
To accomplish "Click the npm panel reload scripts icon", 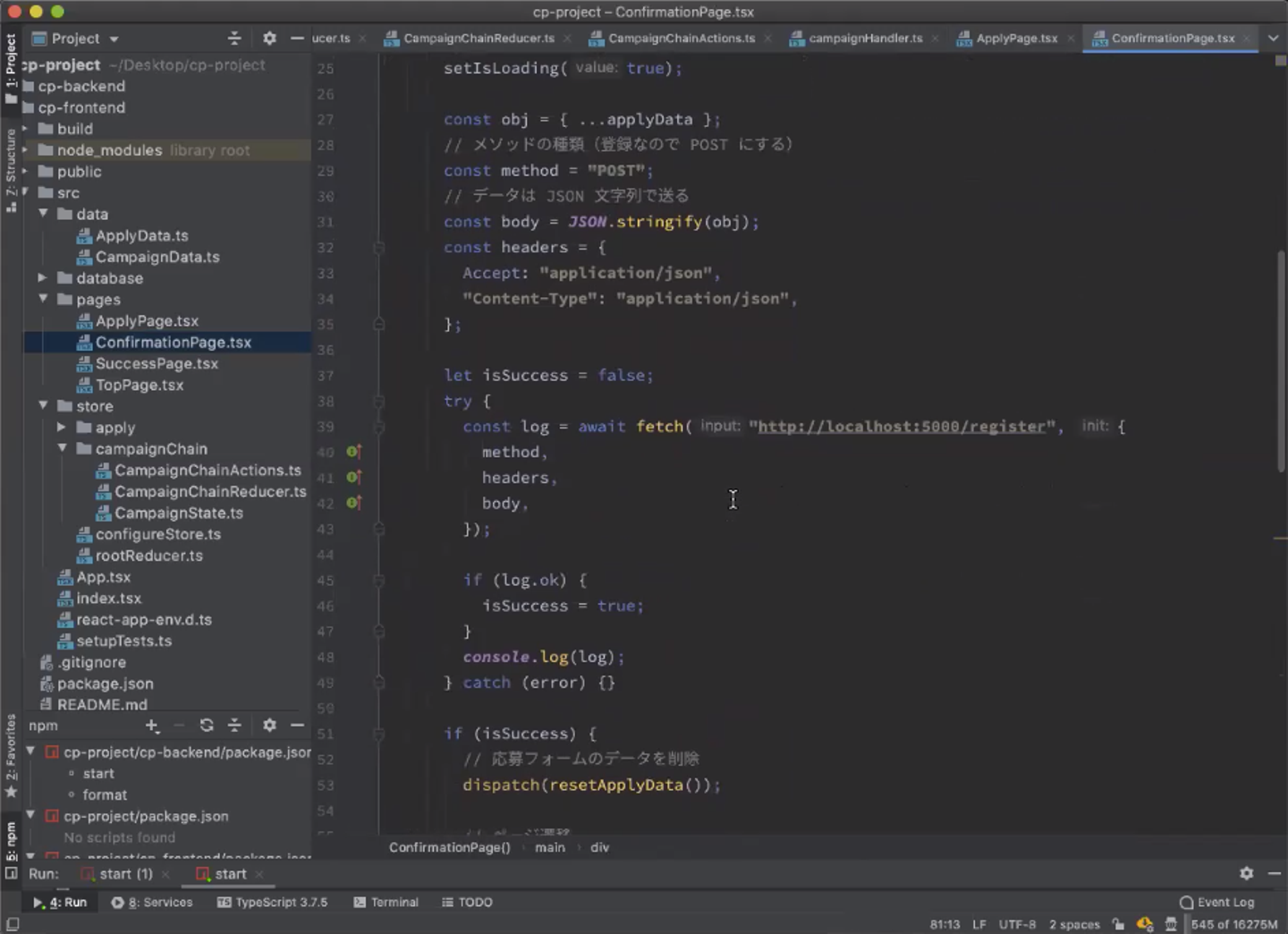I will [207, 726].
